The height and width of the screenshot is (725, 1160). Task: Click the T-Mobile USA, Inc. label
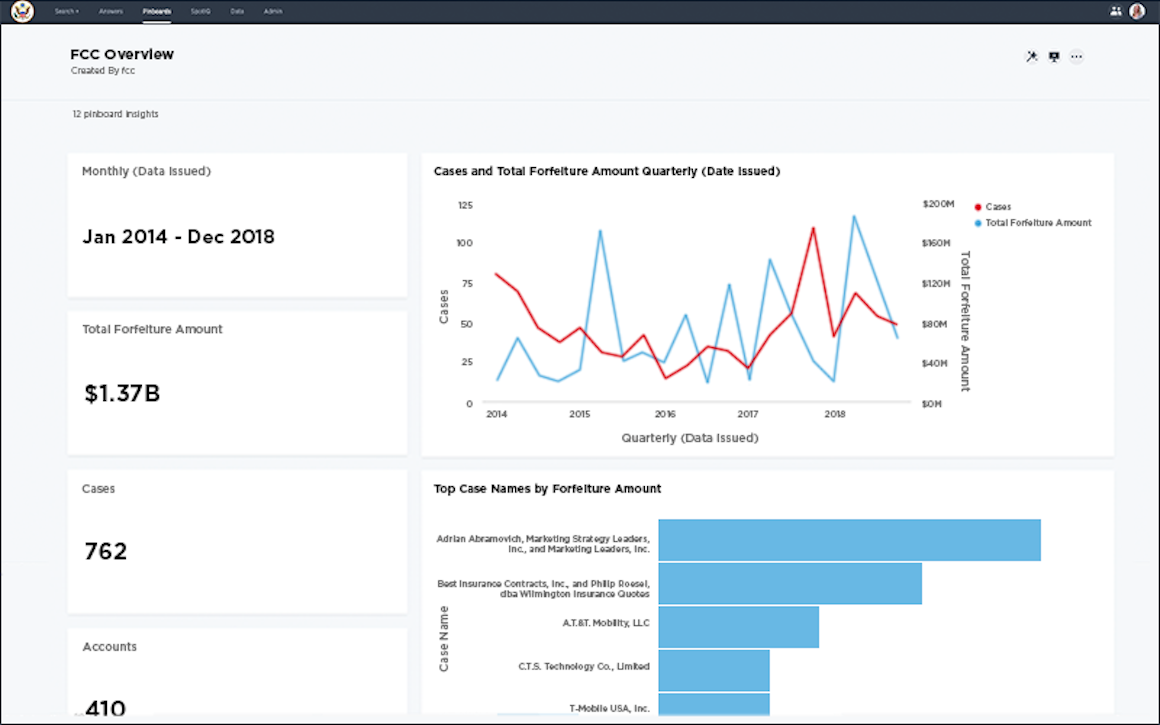tap(610, 709)
